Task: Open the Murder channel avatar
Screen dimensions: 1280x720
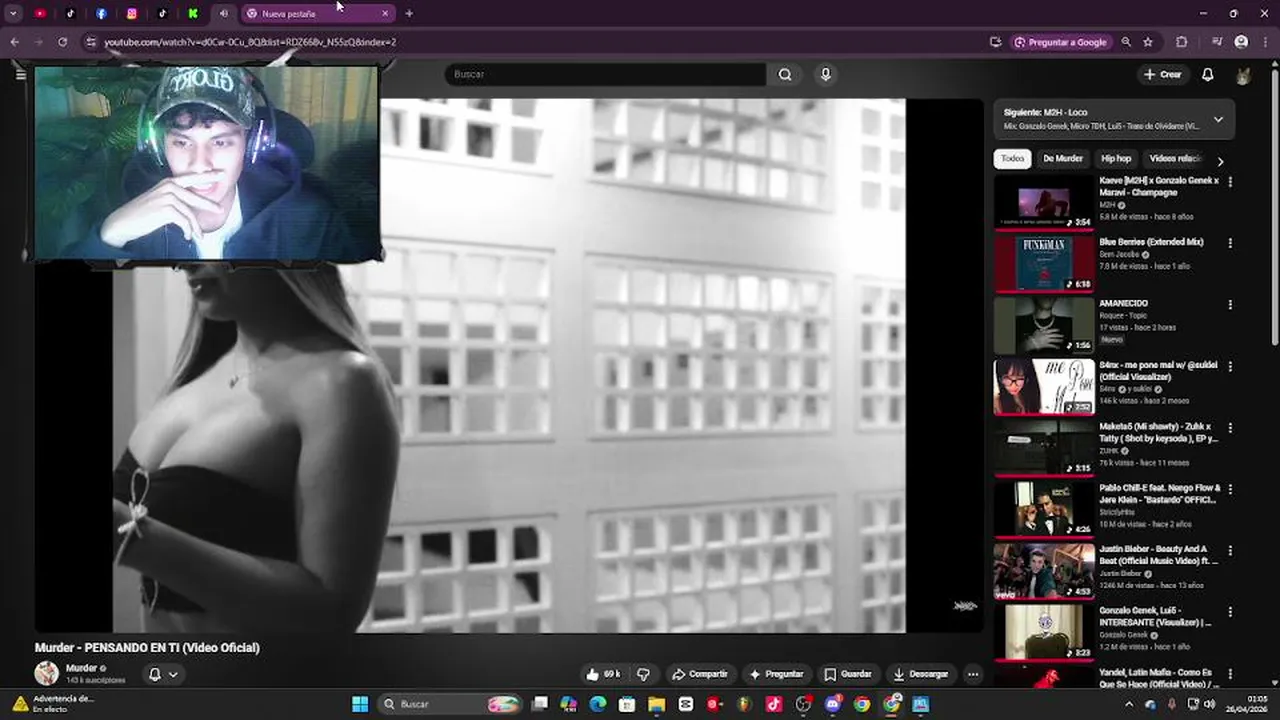Action: pos(46,673)
